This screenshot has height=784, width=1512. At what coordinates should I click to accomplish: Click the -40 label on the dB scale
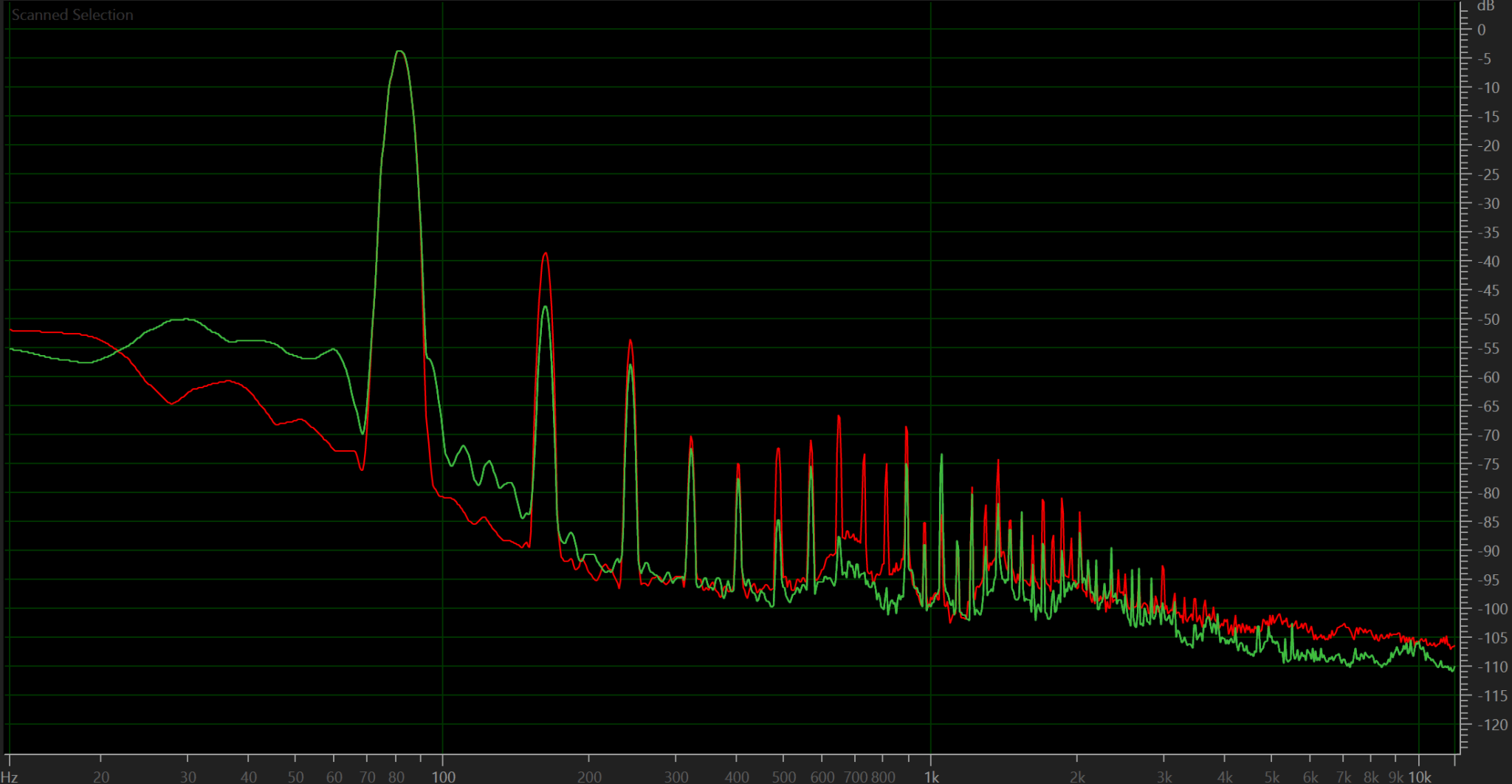[1488, 261]
